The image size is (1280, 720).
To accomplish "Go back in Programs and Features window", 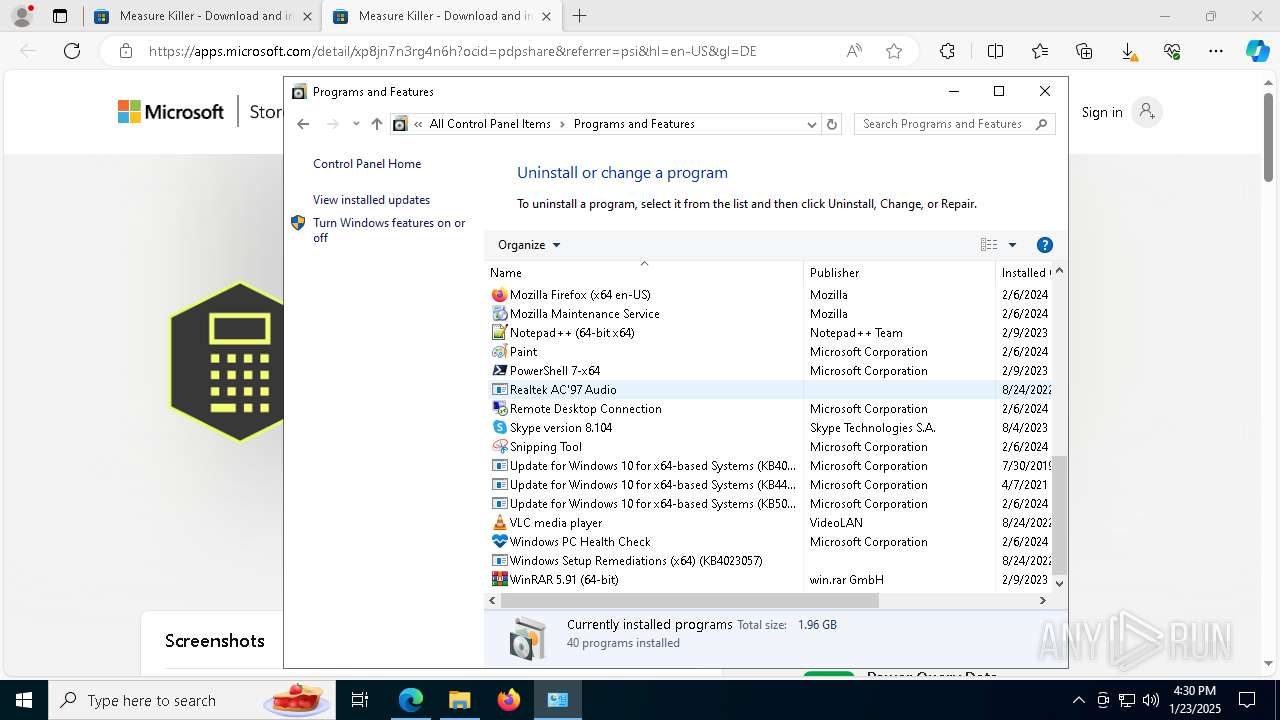I will pos(303,124).
